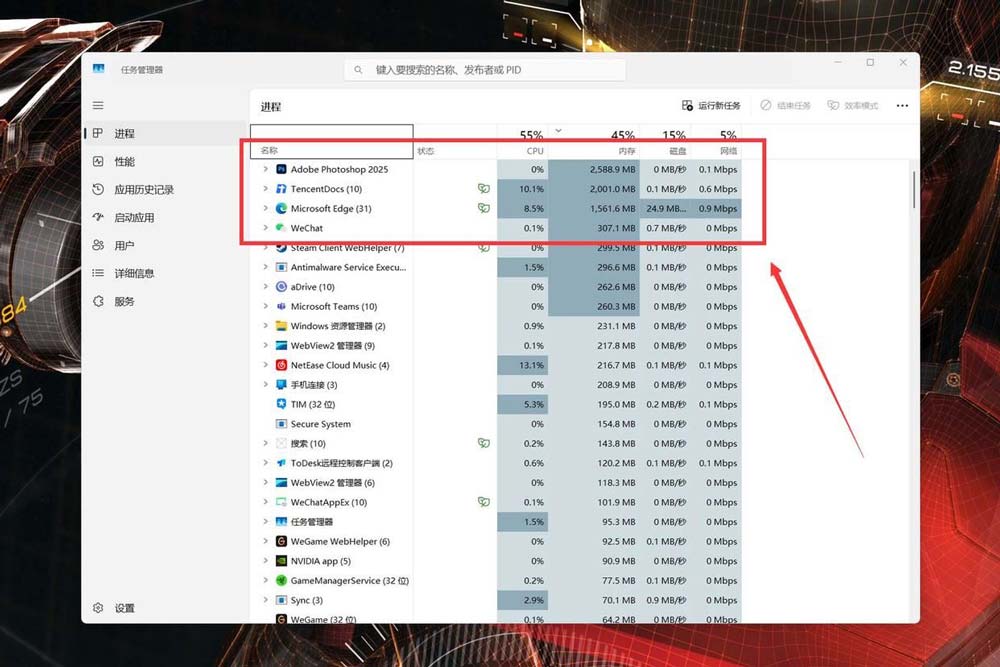This screenshot has height=667, width=1000.
Task: Click the NetEase Cloud Music icon
Action: pos(281,365)
